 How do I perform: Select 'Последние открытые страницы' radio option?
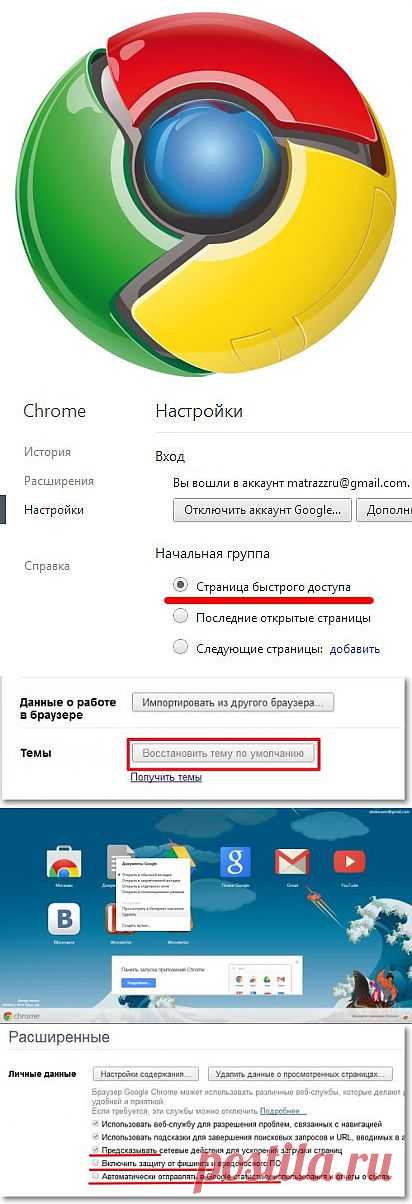pos(181,617)
